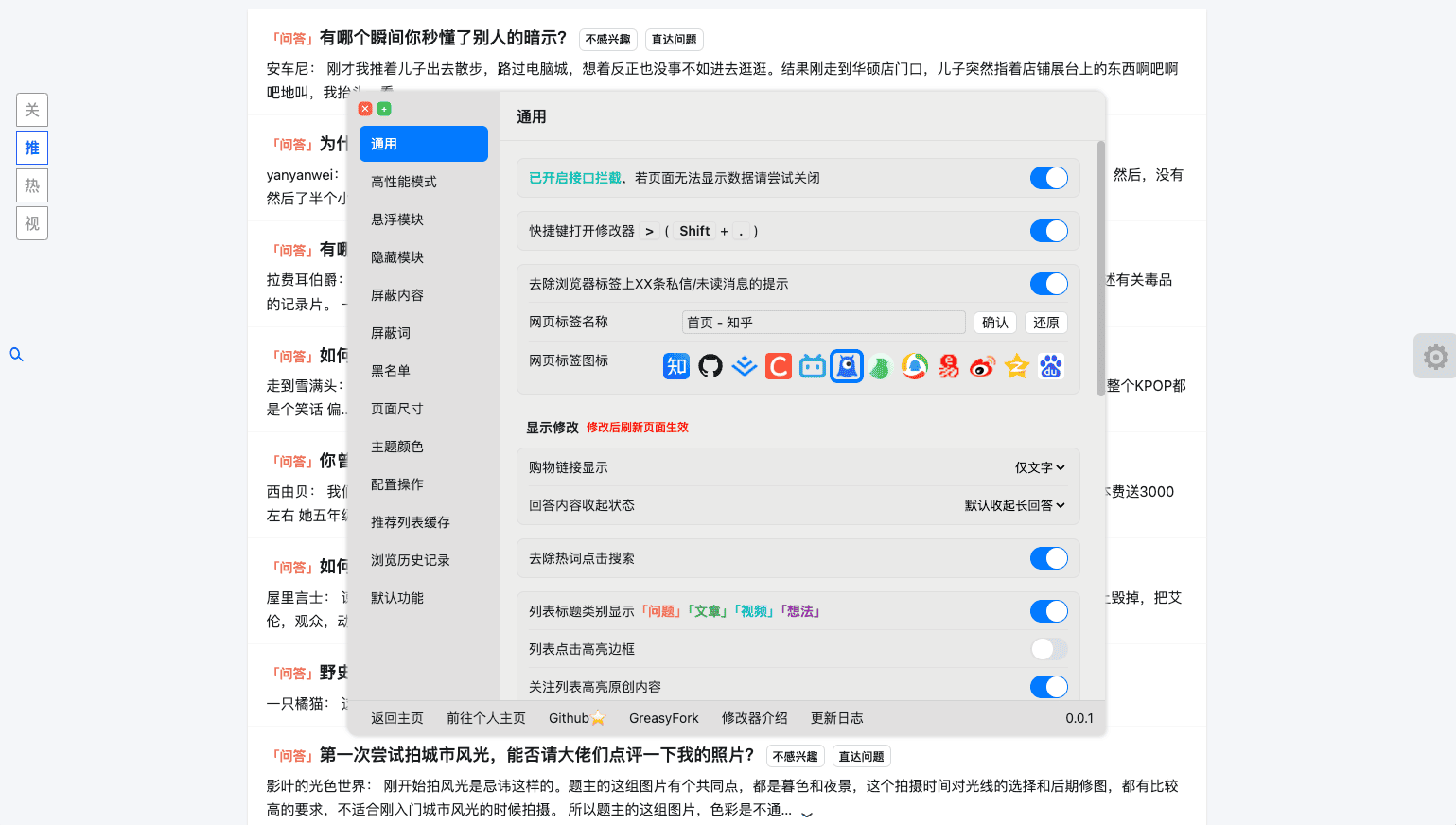Click 前往个人主页 footer link
Image resolution: width=1456 pixels, height=825 pixels.
tap(486, 718)
